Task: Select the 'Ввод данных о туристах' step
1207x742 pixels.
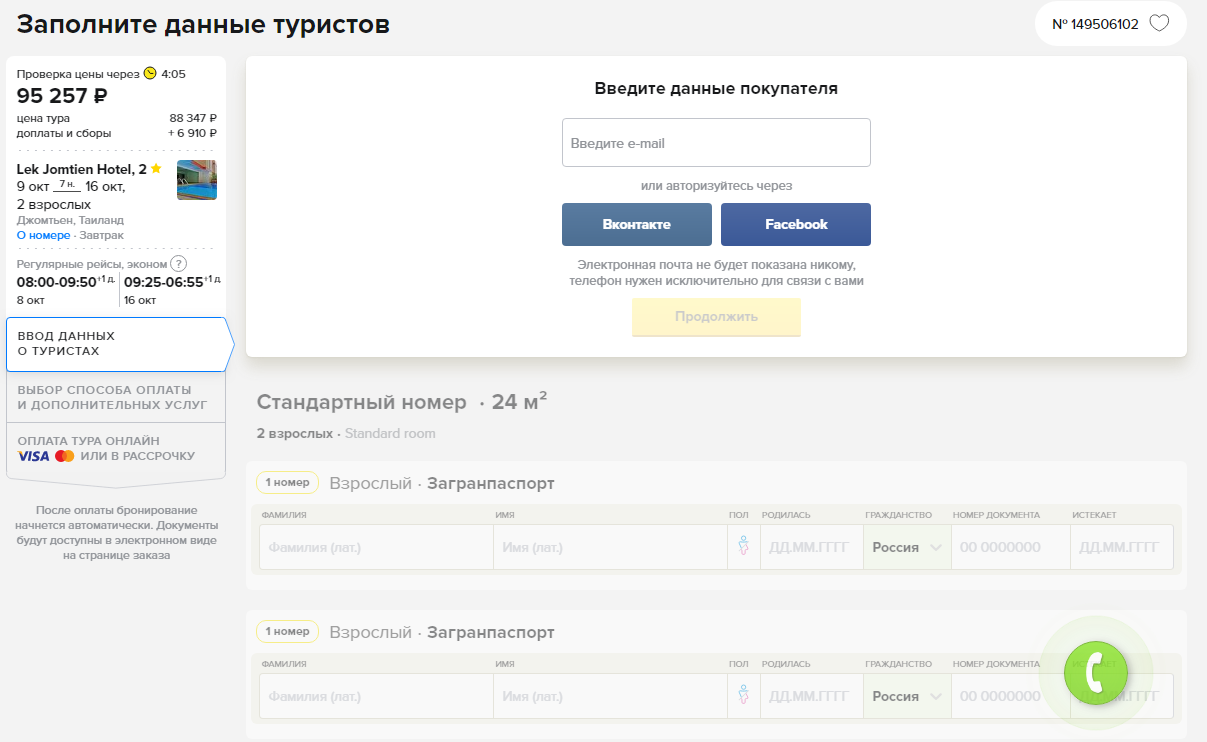Action: (116, 344)
